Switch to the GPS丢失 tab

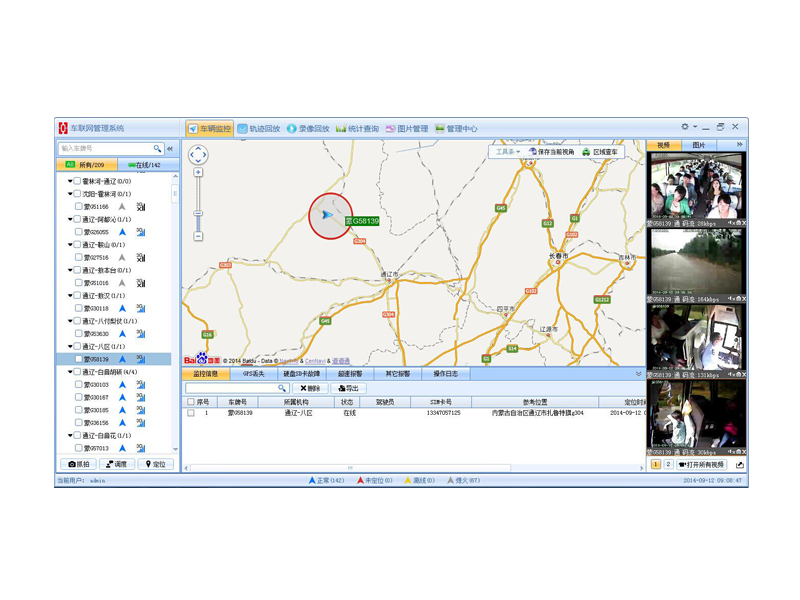[253, 374]
